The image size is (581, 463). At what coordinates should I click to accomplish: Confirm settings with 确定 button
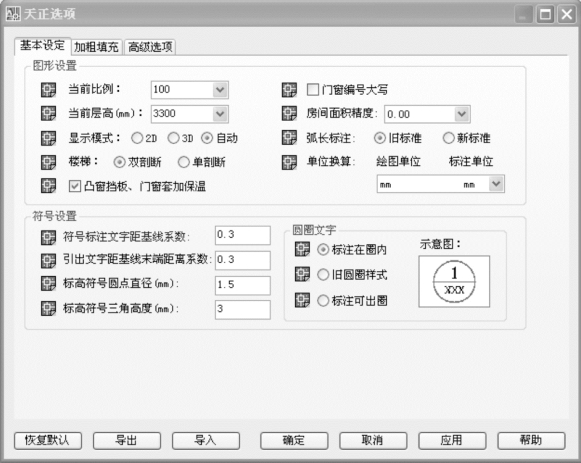294,440
